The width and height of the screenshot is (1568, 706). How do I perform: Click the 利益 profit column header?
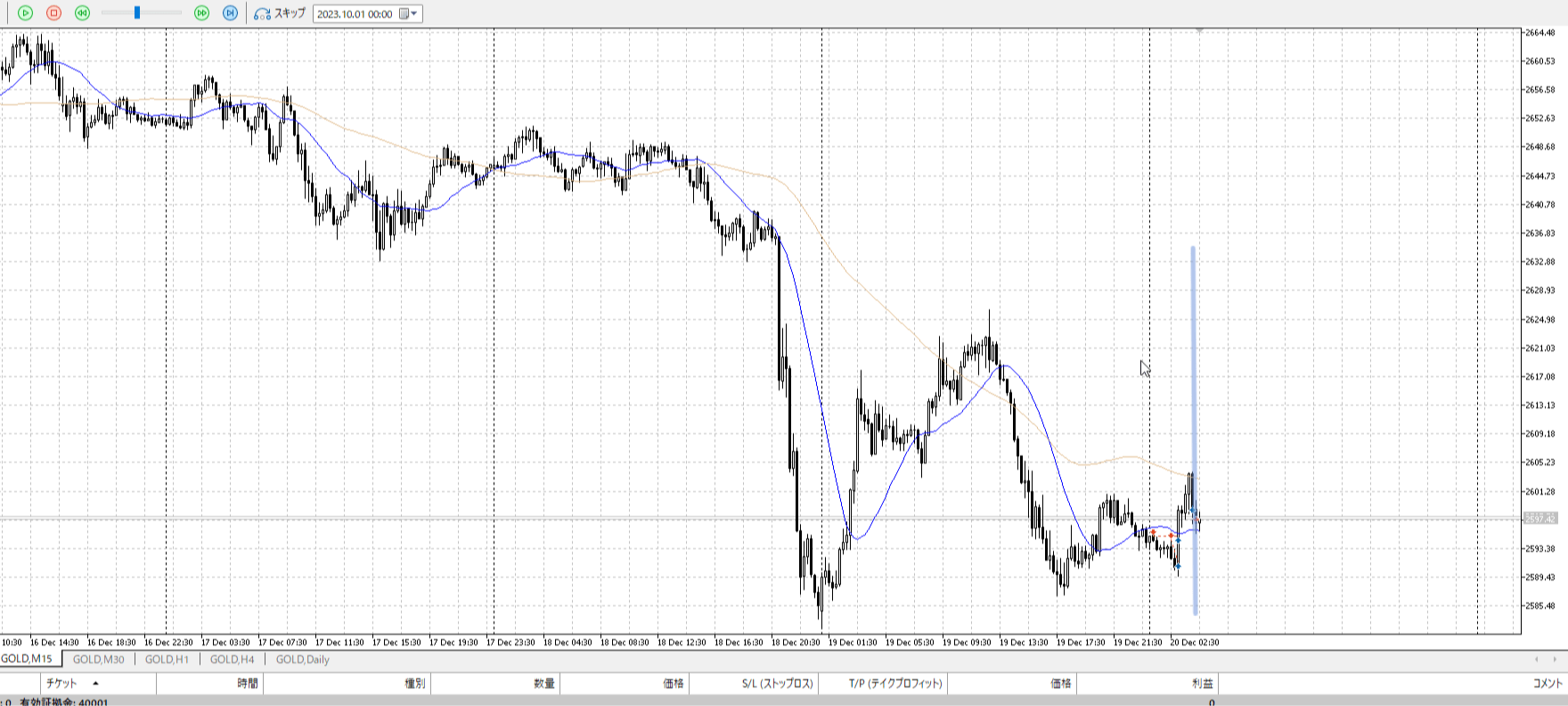coord(1202,684)
